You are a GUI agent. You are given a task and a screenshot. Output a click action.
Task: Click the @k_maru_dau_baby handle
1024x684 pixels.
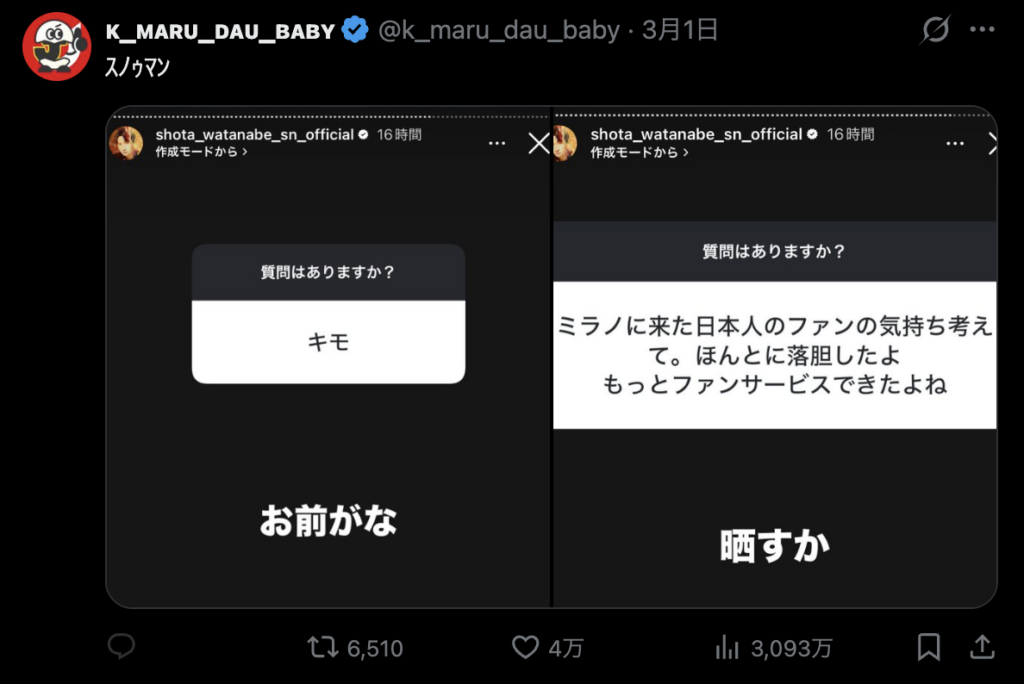pyautogui.click(x=498, y=30)
